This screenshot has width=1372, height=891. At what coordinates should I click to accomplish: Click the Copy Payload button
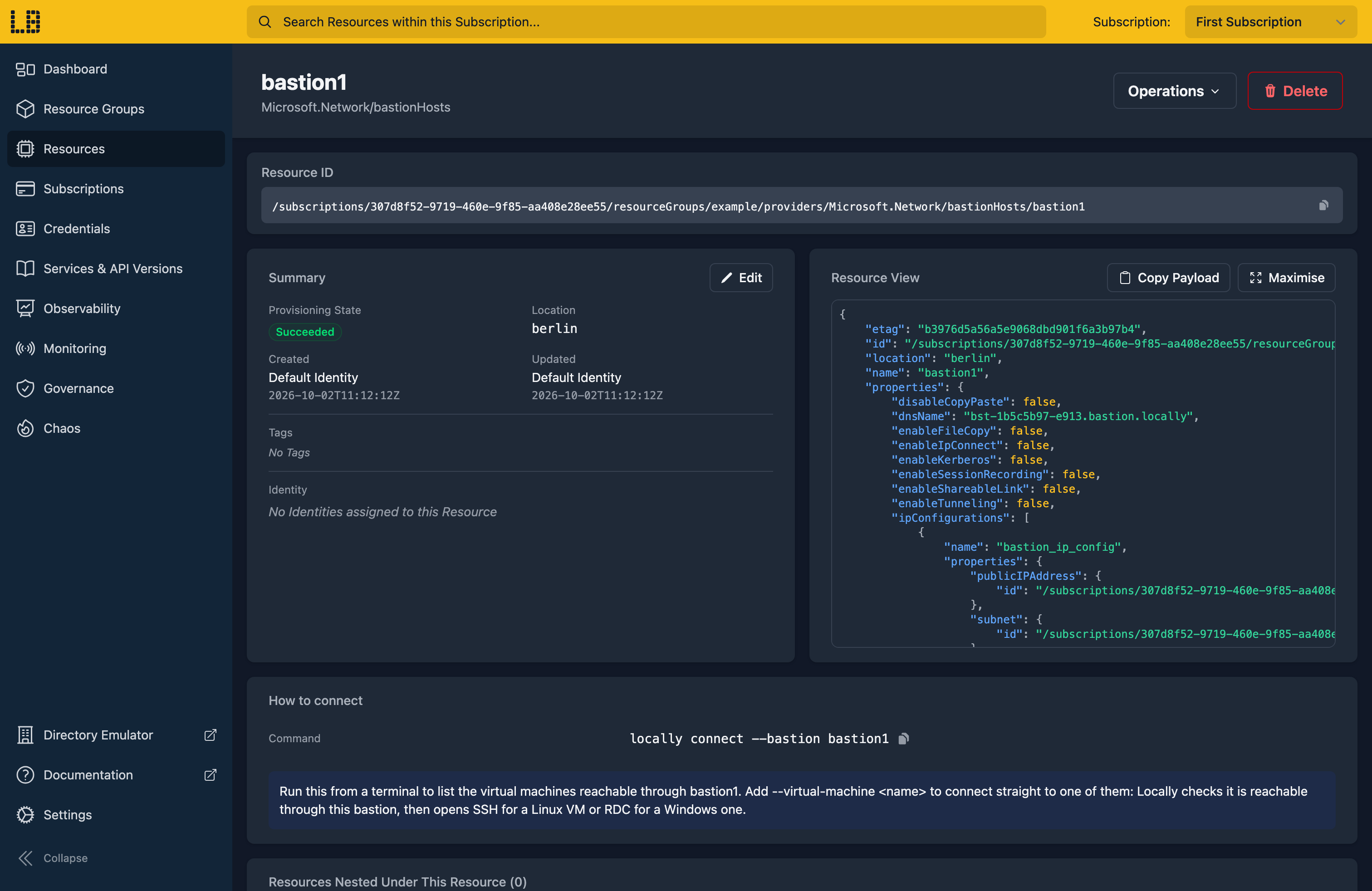[x=1168, y=278]
